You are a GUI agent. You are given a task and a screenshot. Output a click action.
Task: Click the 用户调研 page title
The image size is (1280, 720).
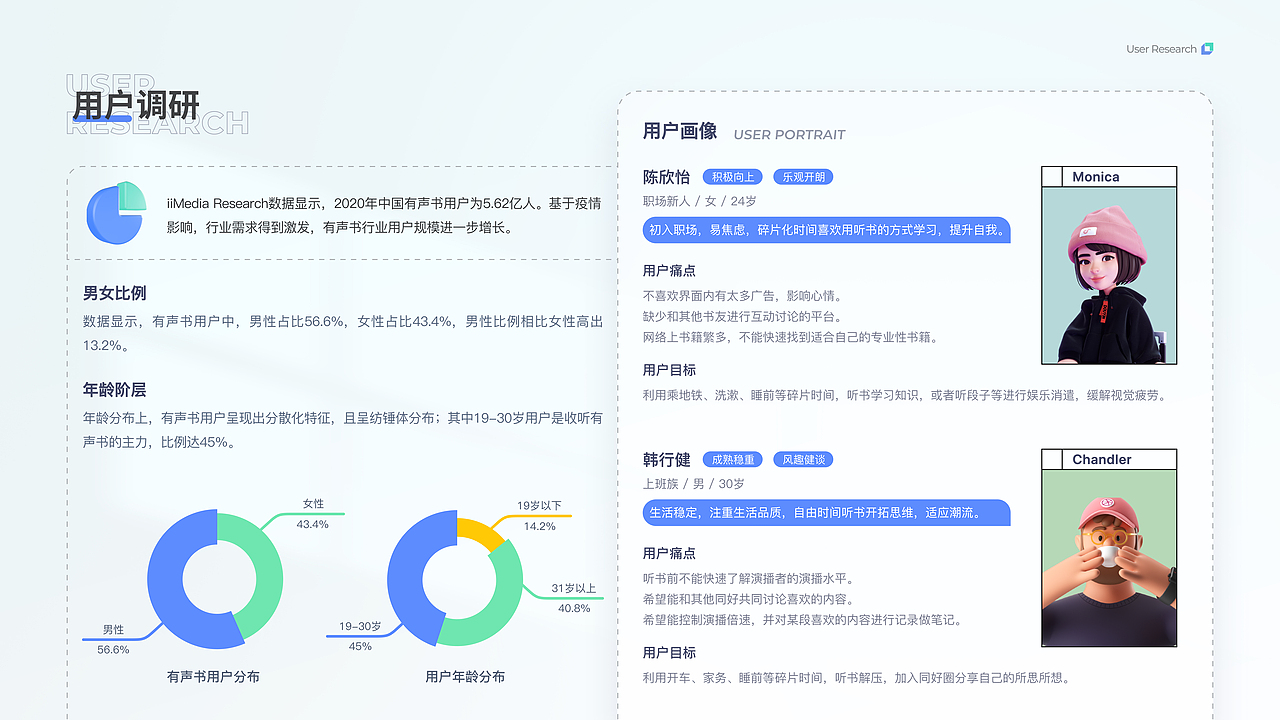coord(136,105)
